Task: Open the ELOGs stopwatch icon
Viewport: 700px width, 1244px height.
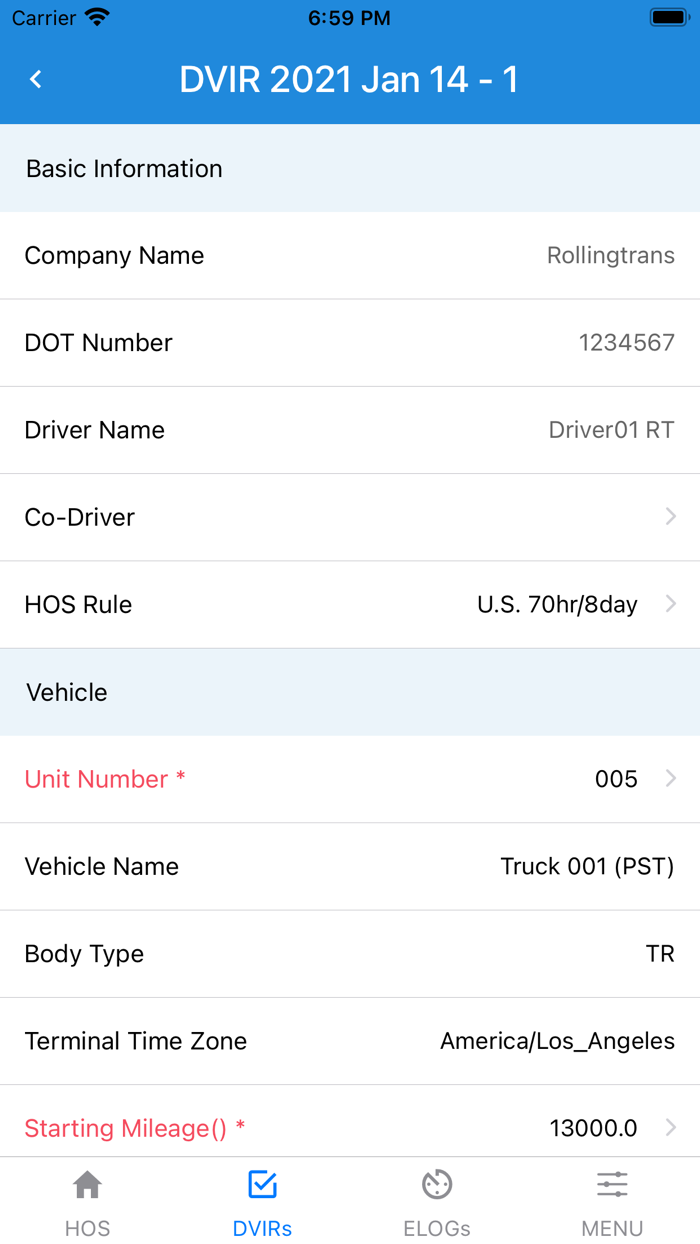Action: 437,1184
